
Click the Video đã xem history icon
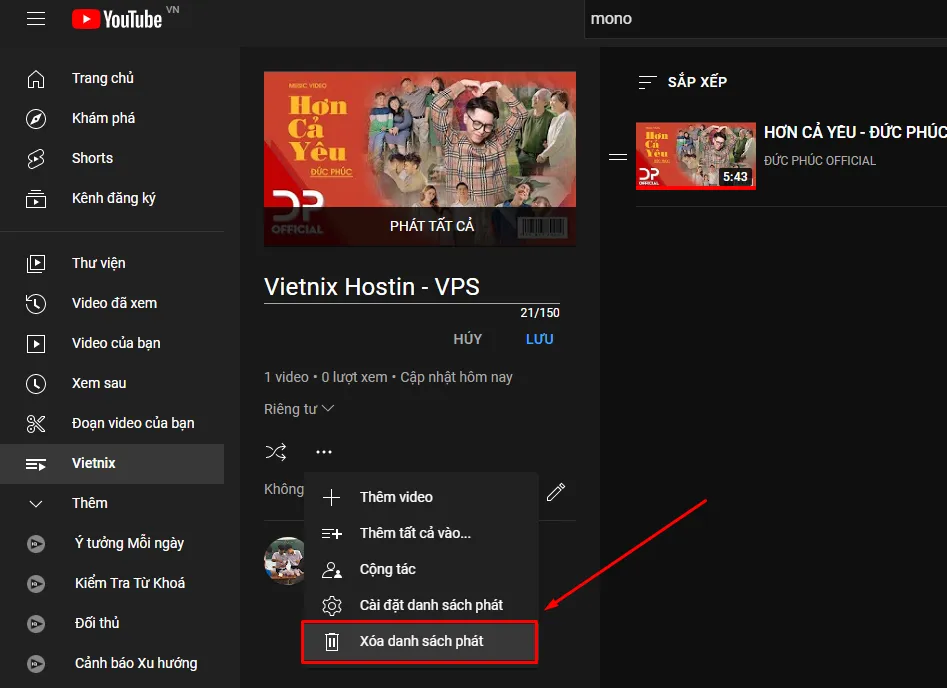(36, 303)
